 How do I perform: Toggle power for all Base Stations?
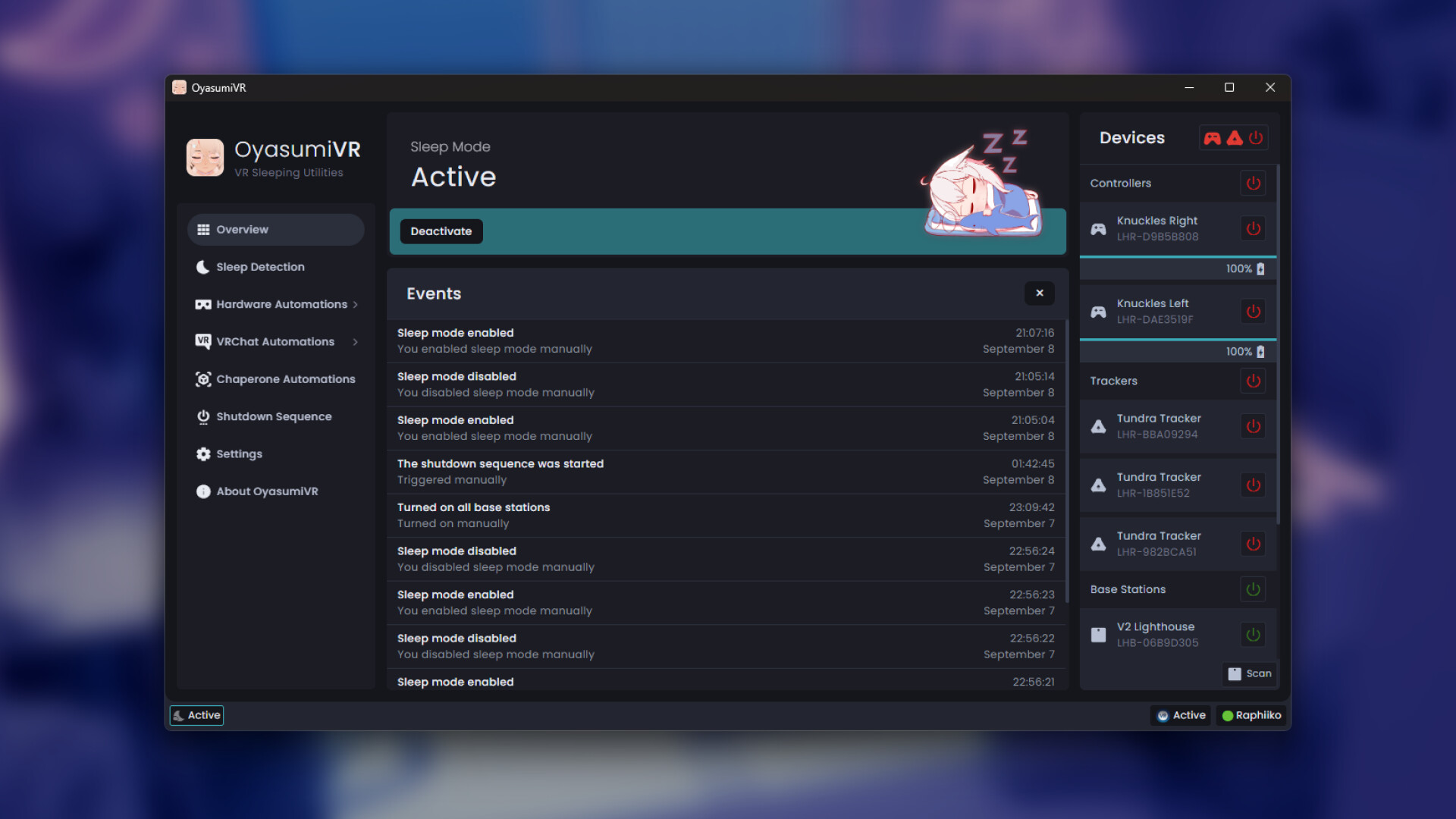click(x=1253, y=589)
